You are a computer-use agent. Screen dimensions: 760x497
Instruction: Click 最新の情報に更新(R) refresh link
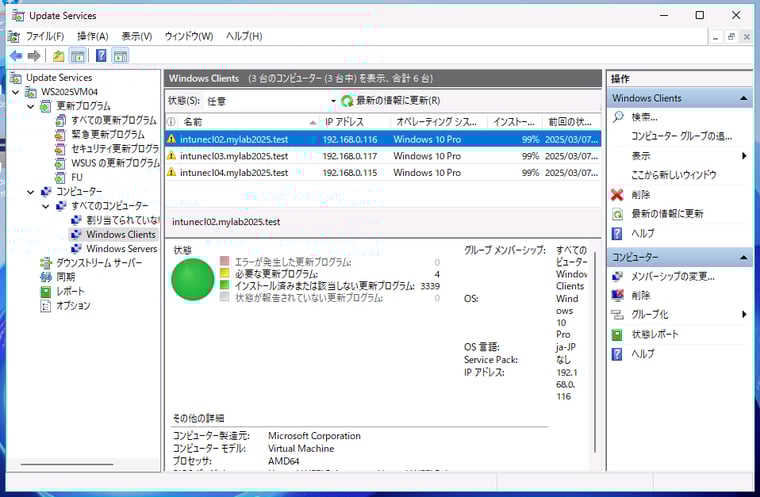(398, 101)
